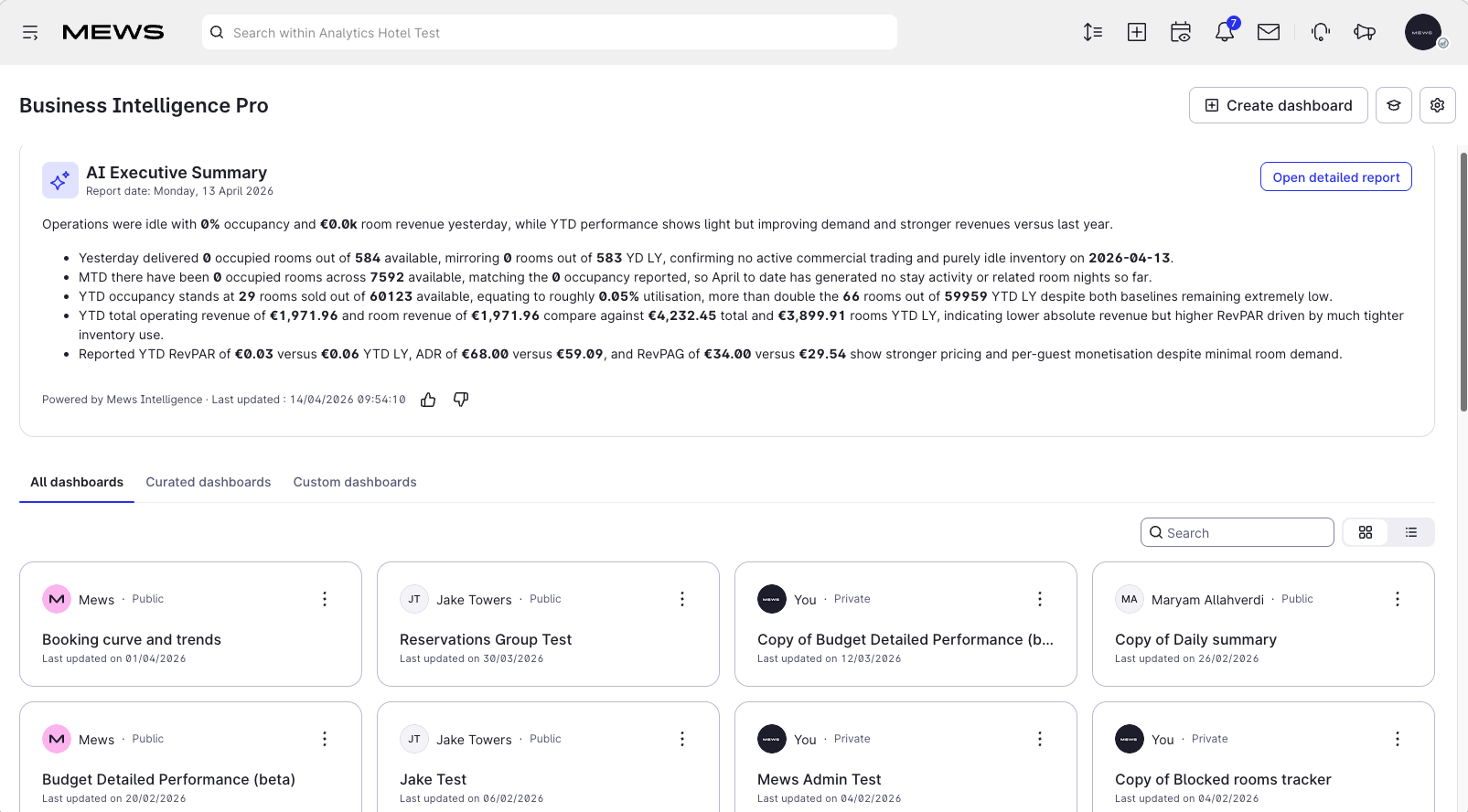Open options menu for Mews Admin Test

click(1040, 739)
